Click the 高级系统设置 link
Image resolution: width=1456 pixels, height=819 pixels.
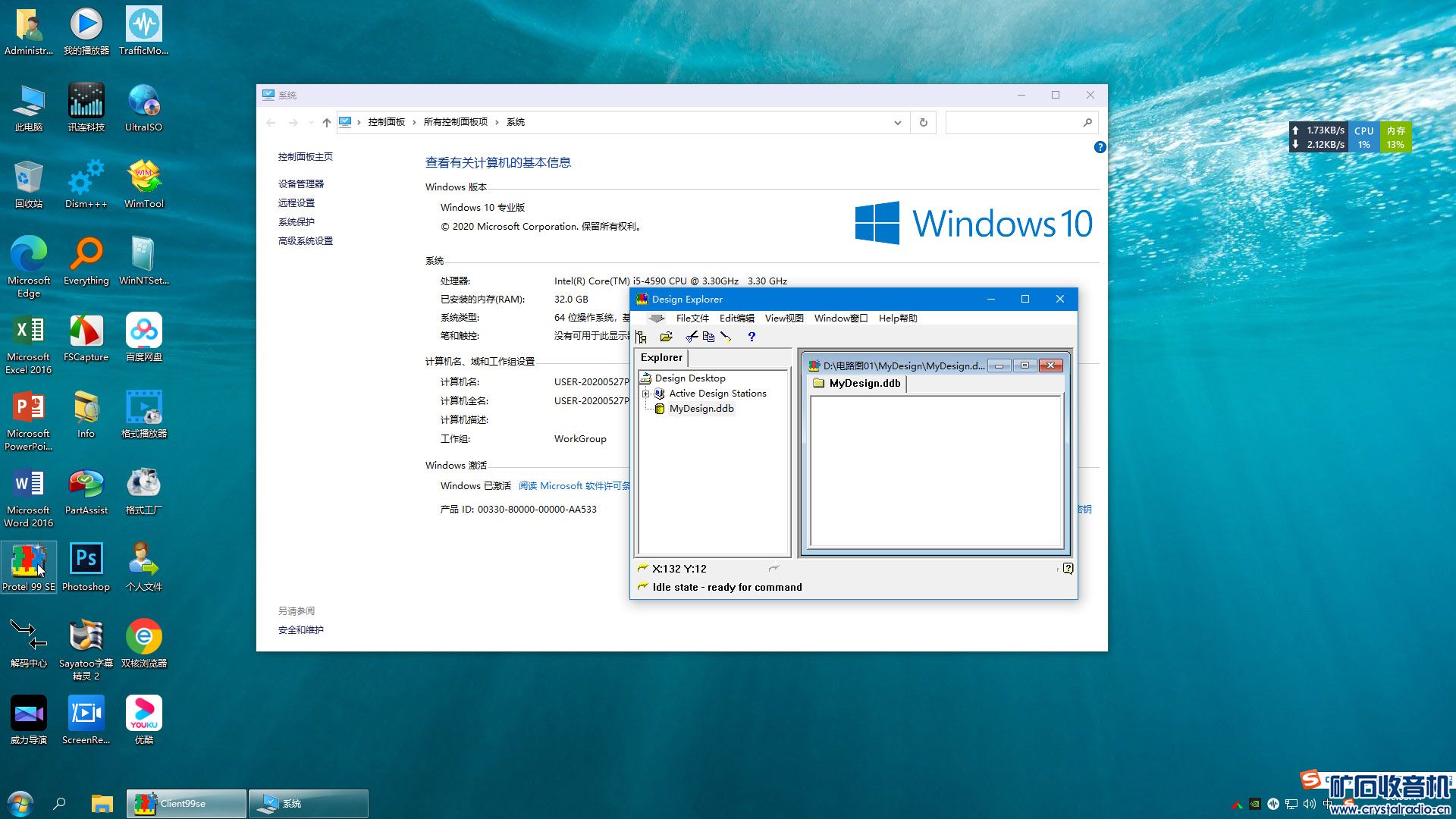click(x=305, y=241)
